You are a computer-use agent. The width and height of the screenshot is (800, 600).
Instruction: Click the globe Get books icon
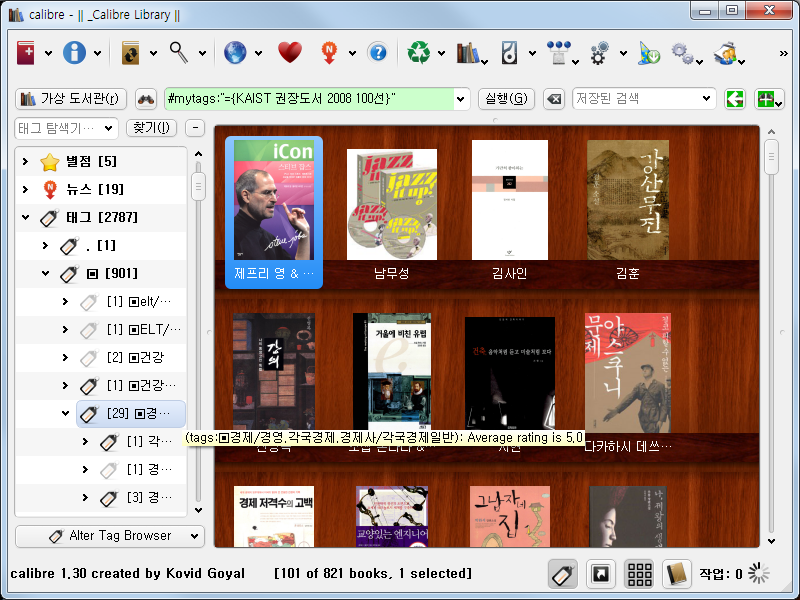[x=235, y=52]
